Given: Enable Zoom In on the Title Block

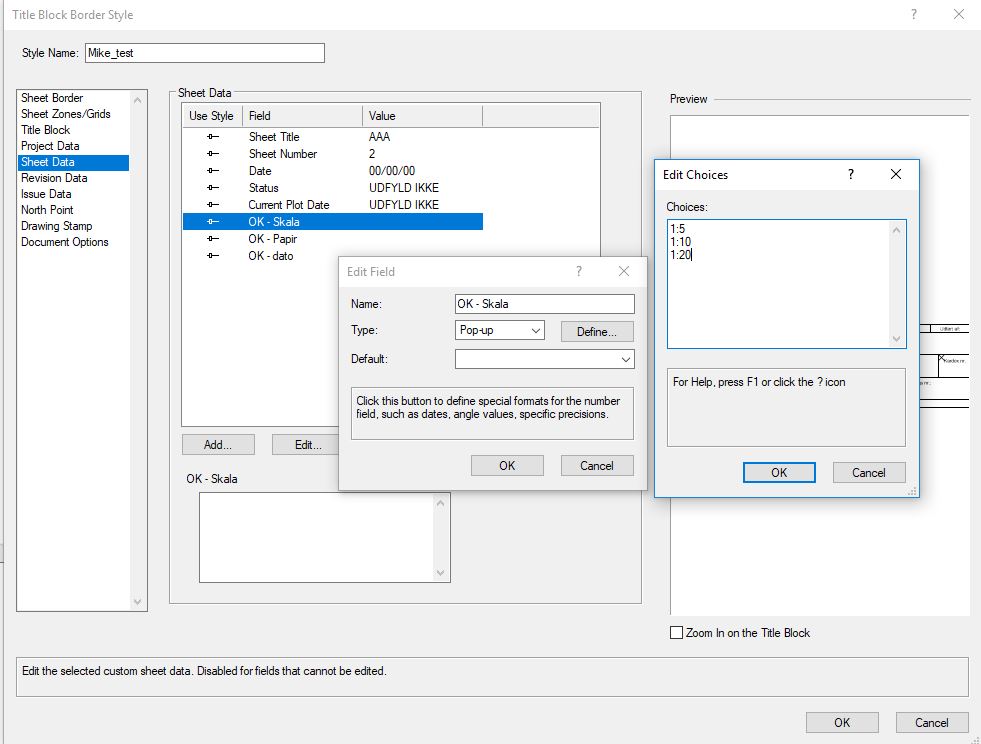Looking at the screenshot, I should coord(676,632).
